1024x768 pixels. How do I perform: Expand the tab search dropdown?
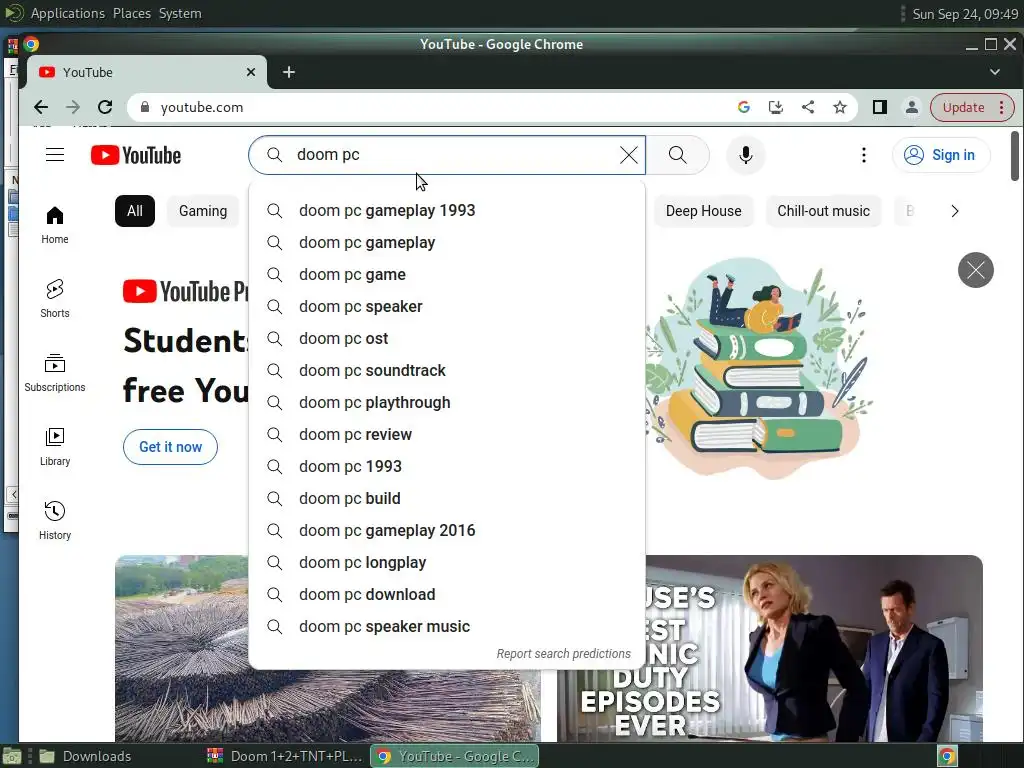pyautogui.click(x=995, y=72)
